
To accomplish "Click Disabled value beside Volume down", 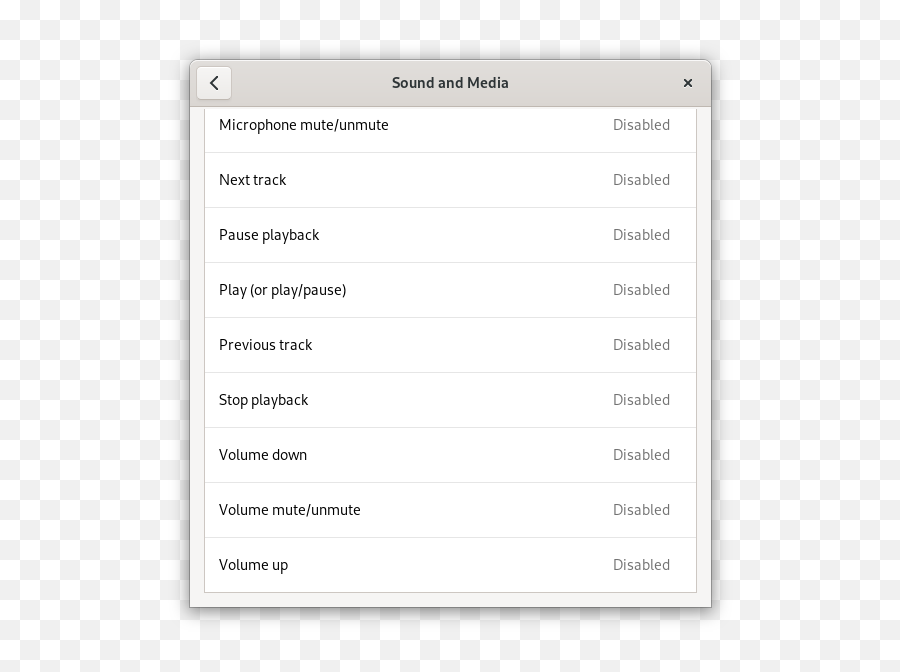I will pyautogui.click(x=641, y=456).
